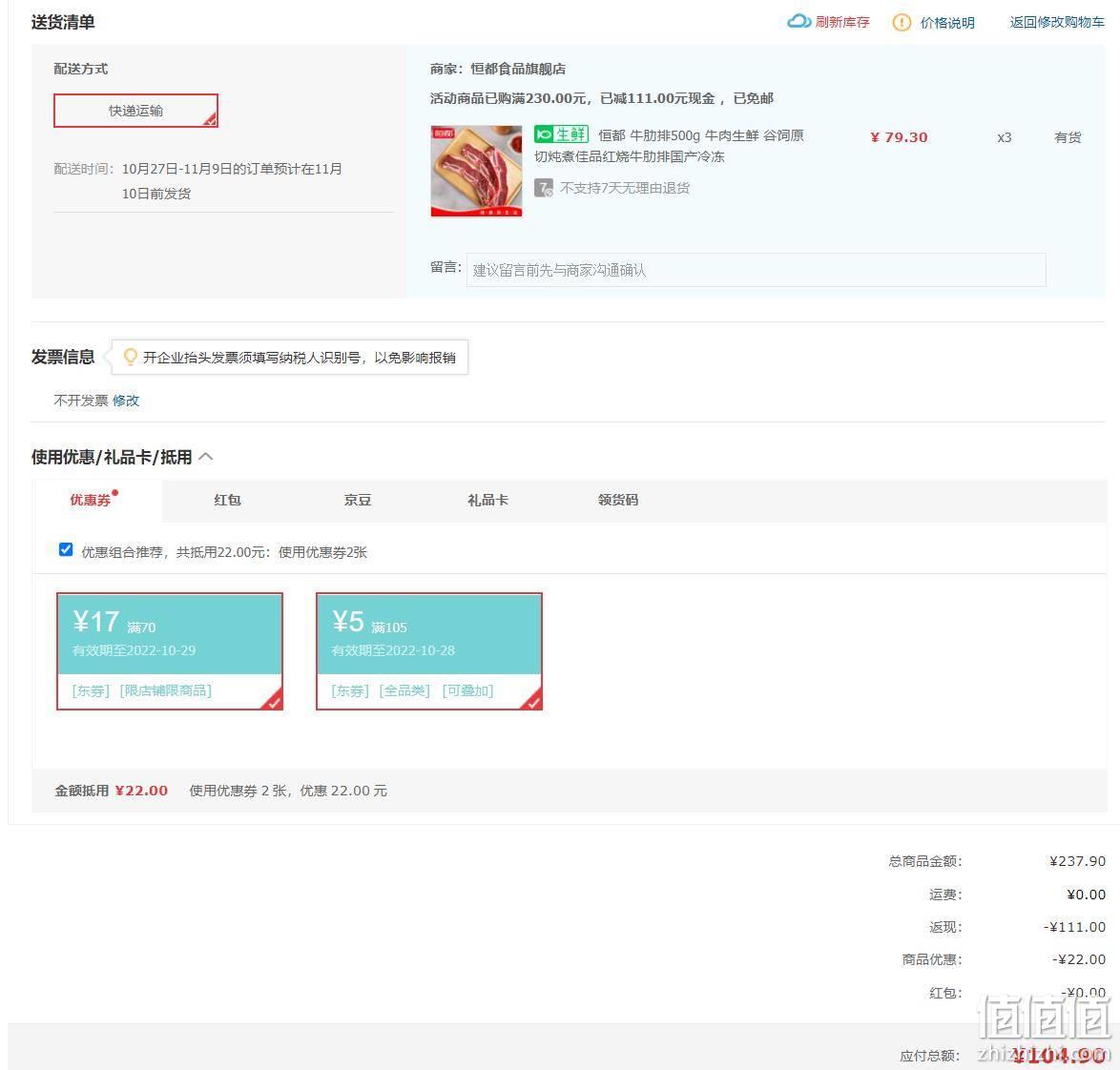This screenshot has width=1120, height=1070.
Task: Click the merchant name 恒都食品旗舰店
Action: 518,69
